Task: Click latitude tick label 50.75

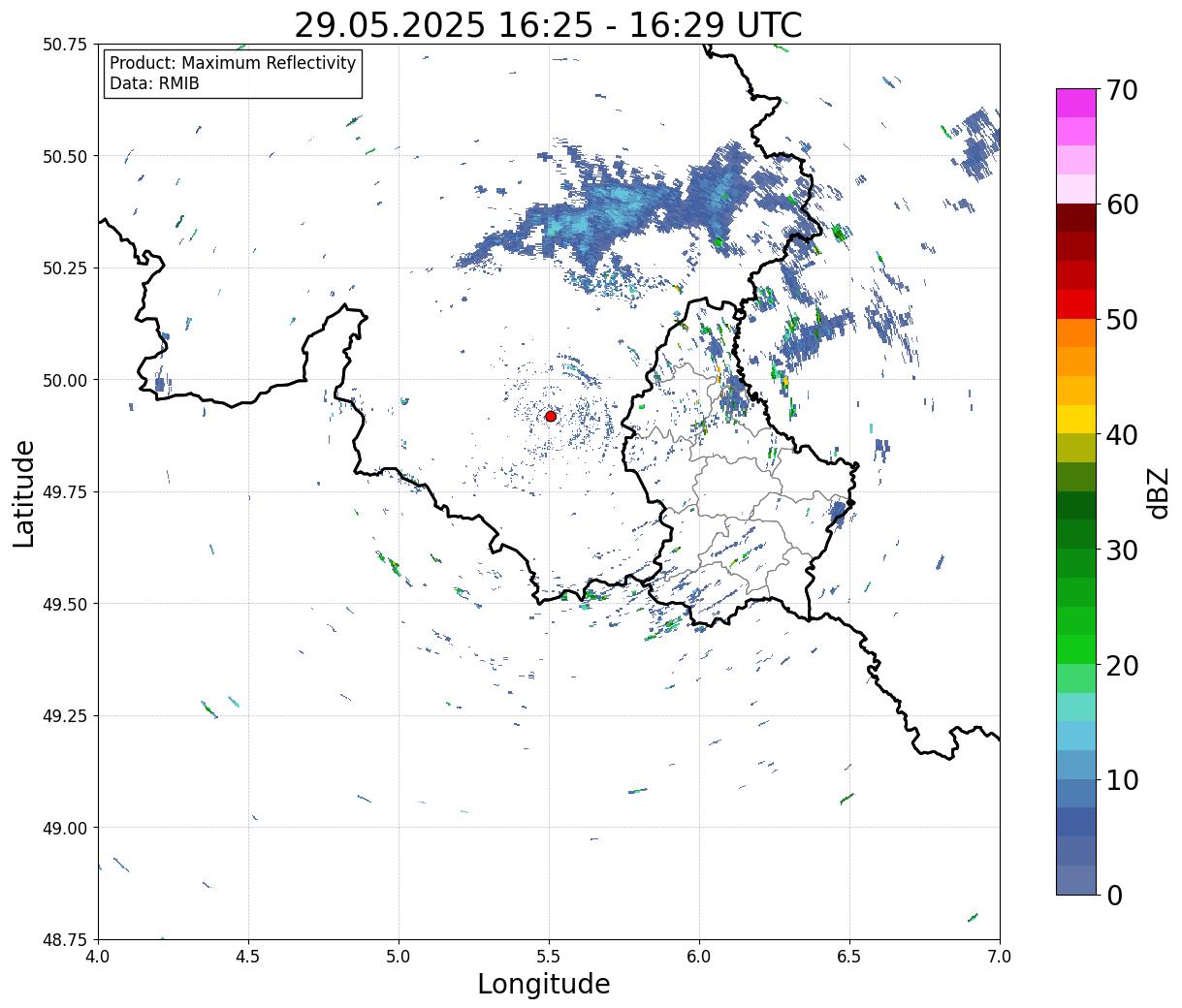Action: [64, 45]
